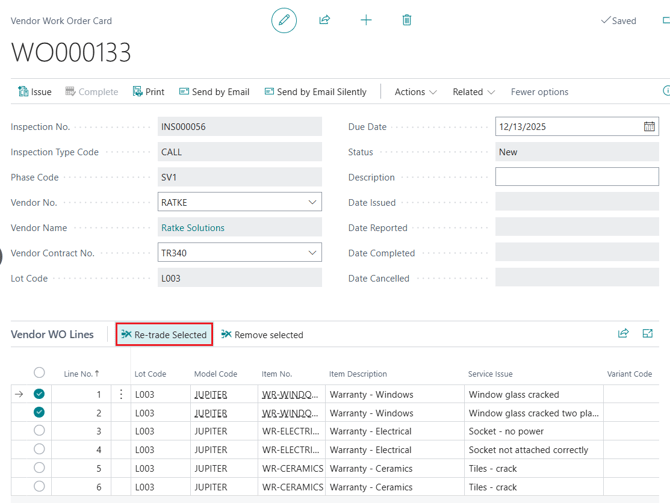Click WR-WINDO item number in line 2
This screenshot has height=503, width=670.
click(x=290, y=413)
